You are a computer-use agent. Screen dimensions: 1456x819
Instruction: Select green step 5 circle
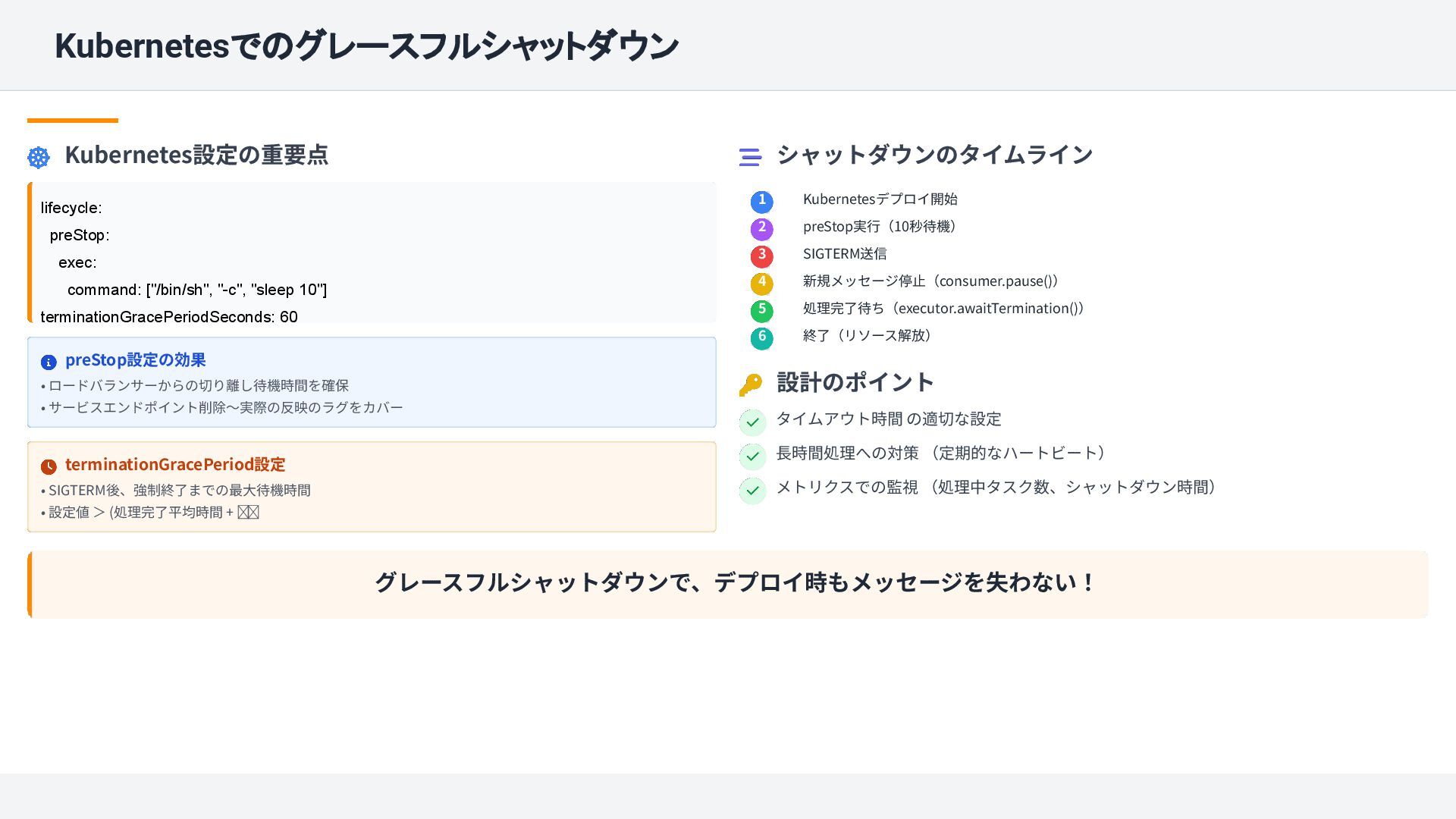click(761, 310)
